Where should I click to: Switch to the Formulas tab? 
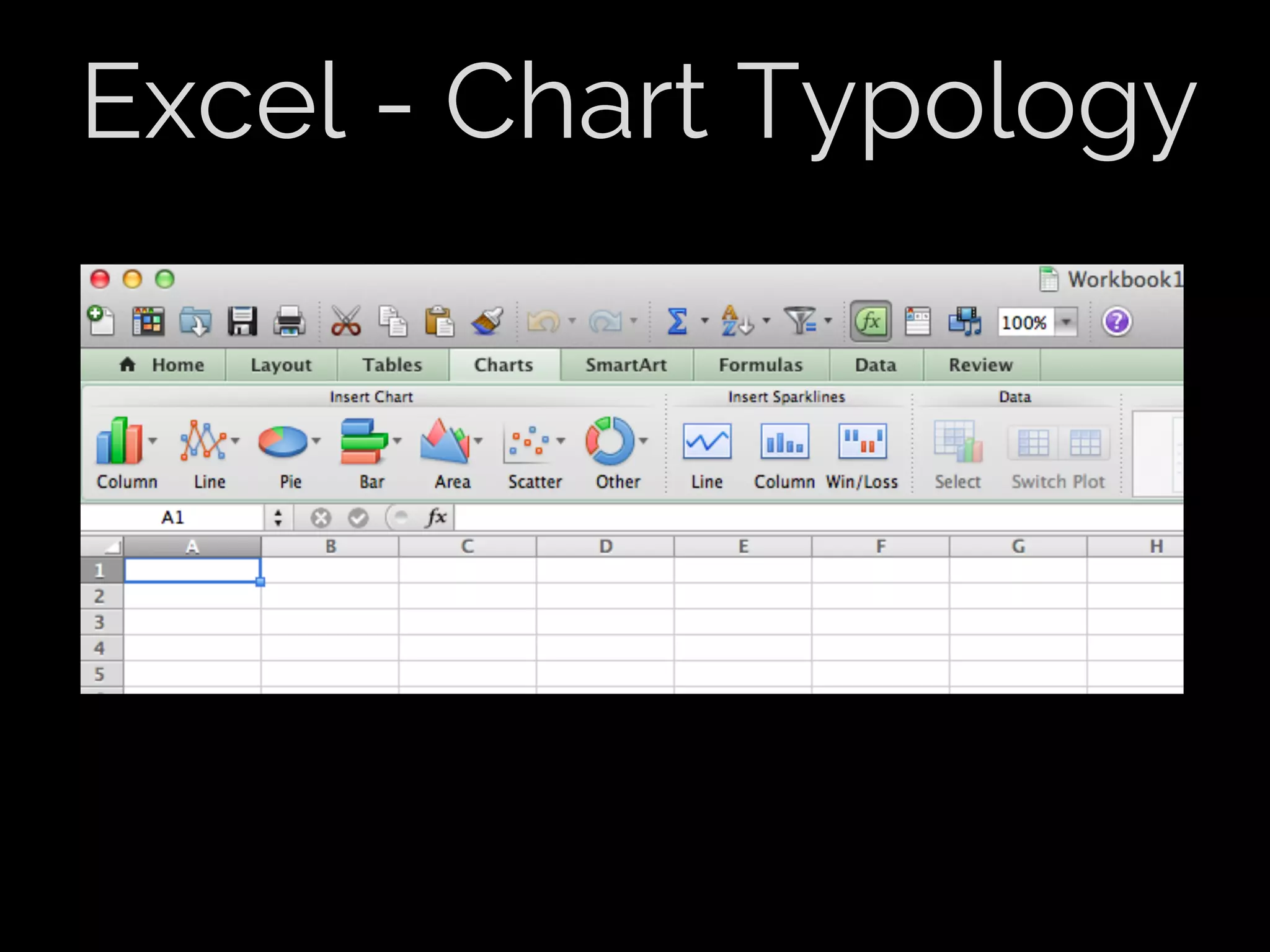pos(761,365)
